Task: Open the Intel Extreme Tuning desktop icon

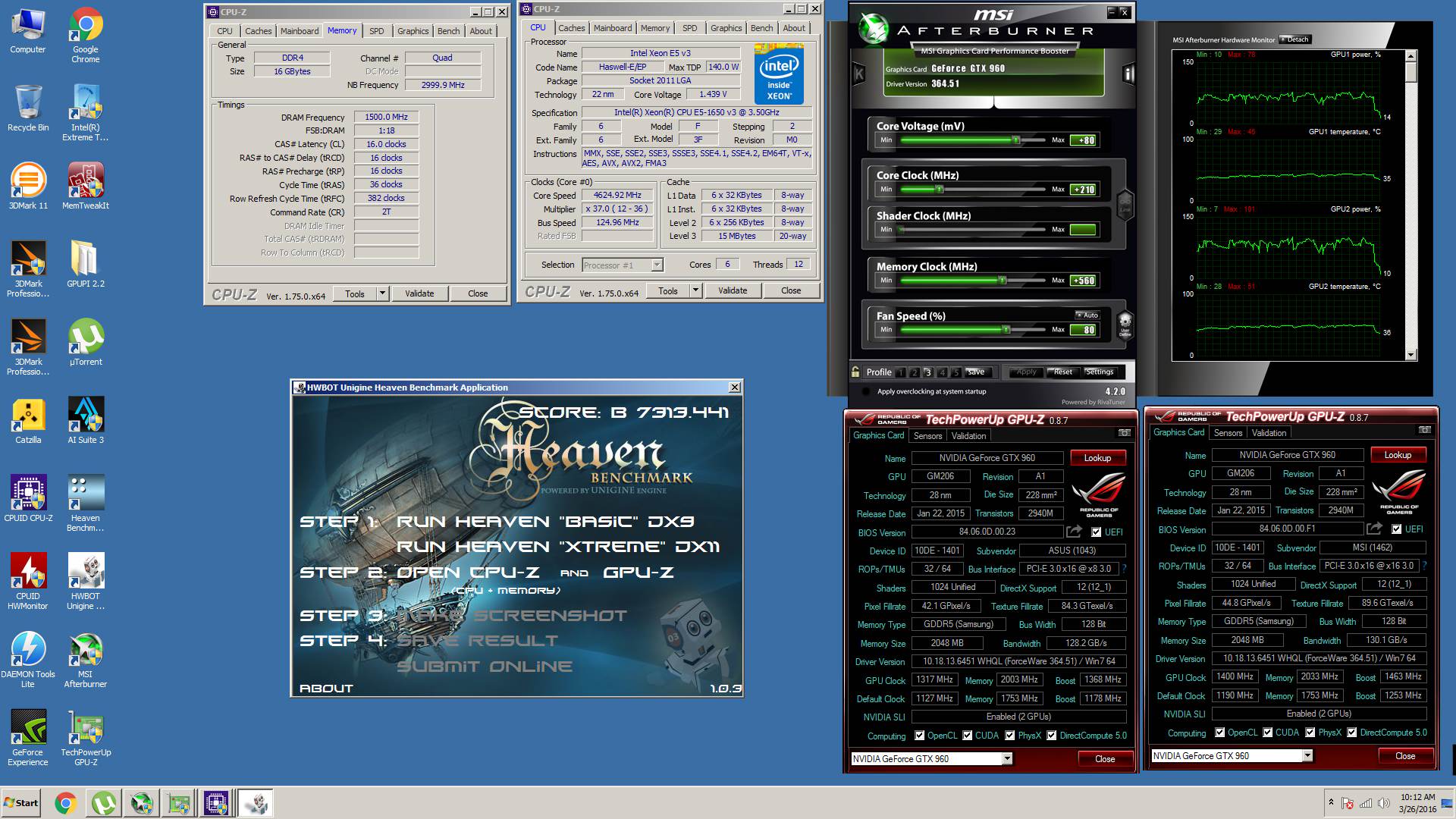Action: coord(86,114)
